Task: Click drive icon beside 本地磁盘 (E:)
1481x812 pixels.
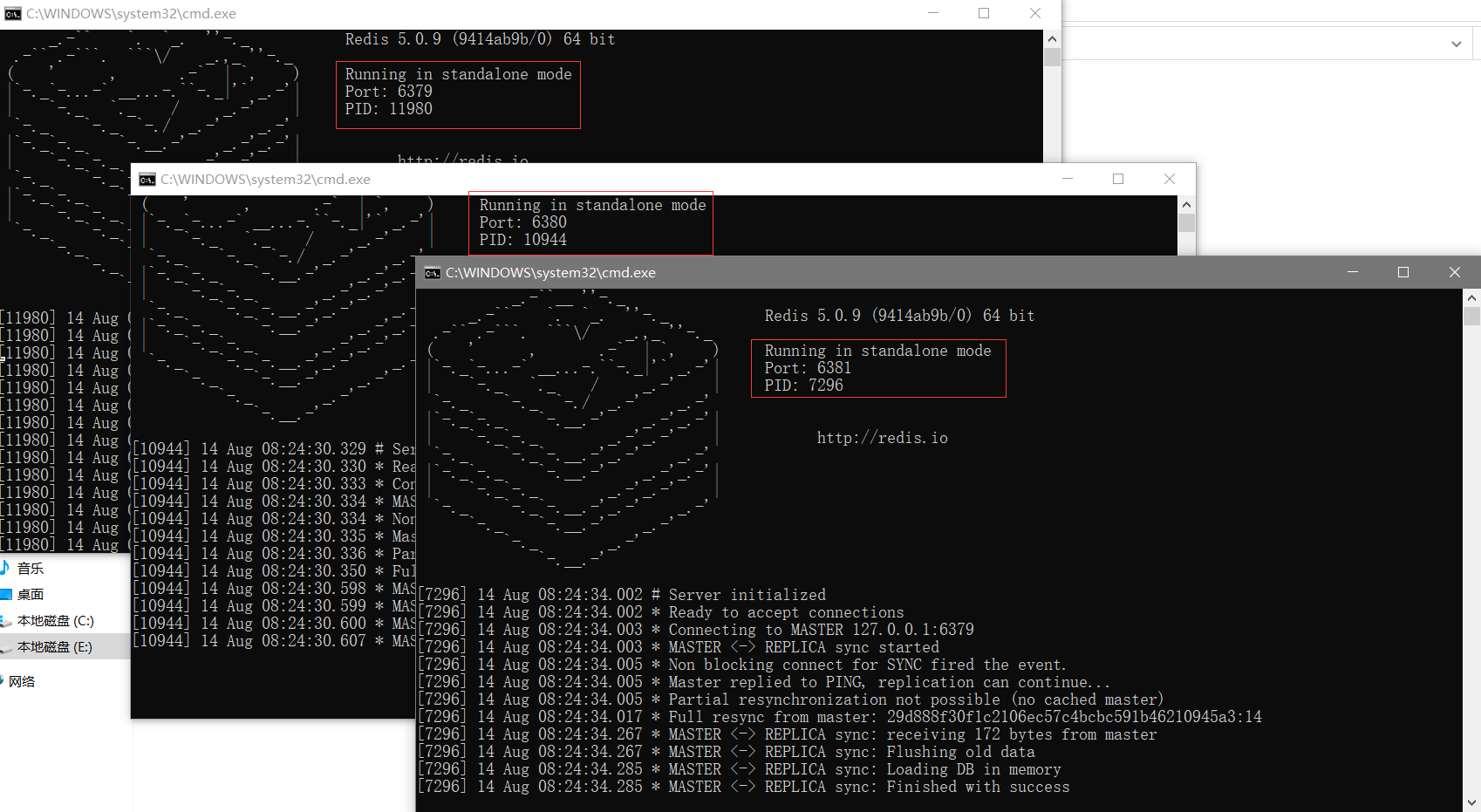Action: coord(5,647)
